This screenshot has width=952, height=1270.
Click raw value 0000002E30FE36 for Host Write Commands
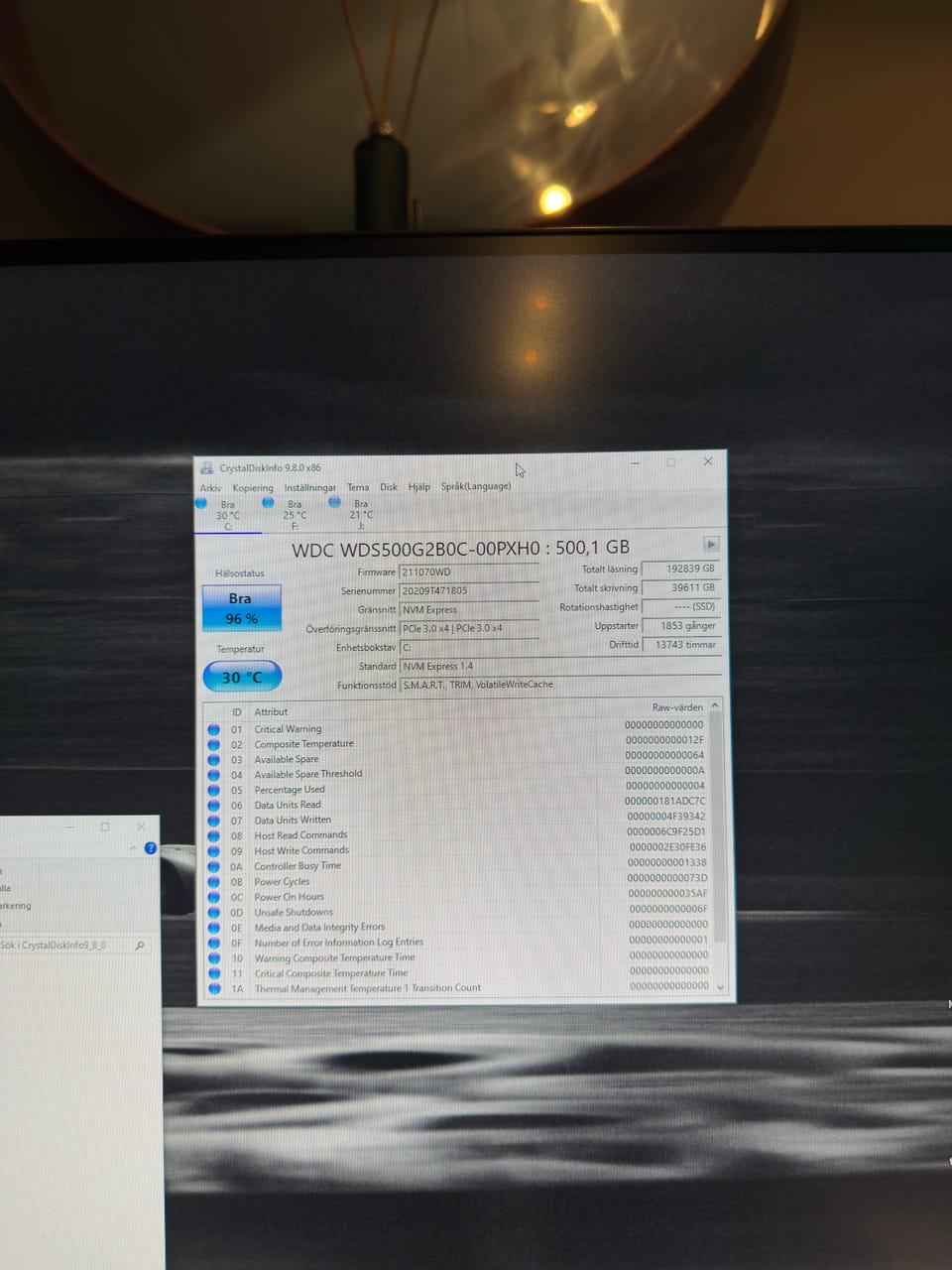(x=667, y=847)
